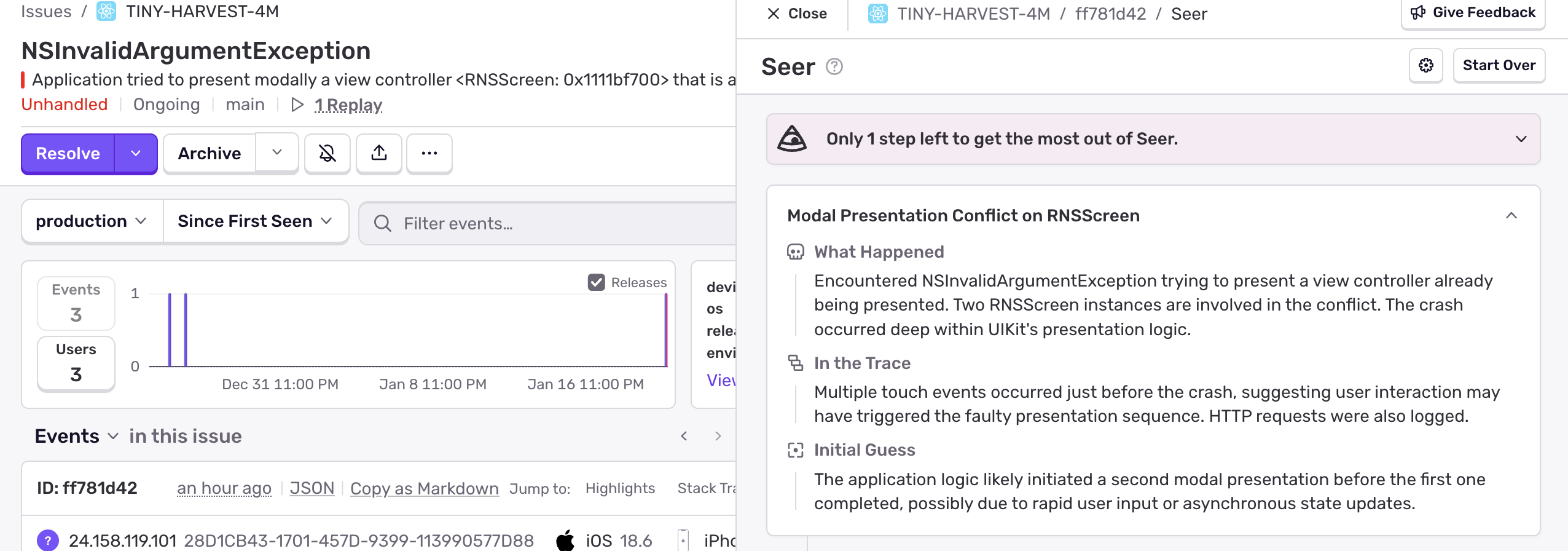Screen dimensions: 1568x551
Task: Open the Copy as Markdown link
Action: (x=424, y=488)
